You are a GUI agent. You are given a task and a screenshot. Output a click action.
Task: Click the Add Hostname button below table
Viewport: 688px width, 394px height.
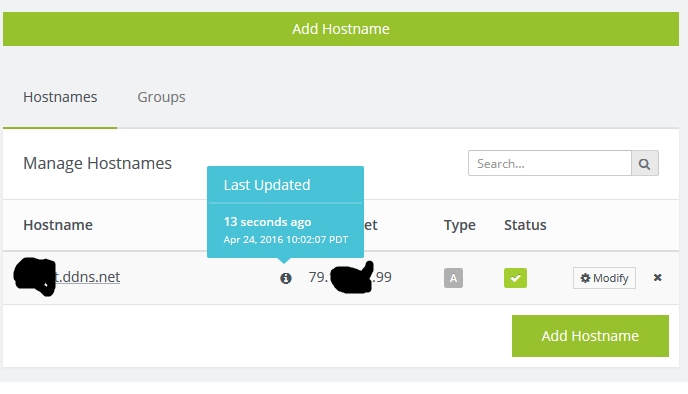(x=590, y=336)
